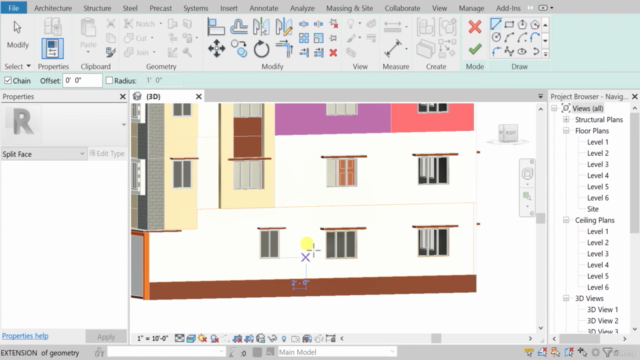The height and width of the screenshot is (360, 640).
Task: Collapse the 3D Views tree node
Action: [x=566, y=298]
